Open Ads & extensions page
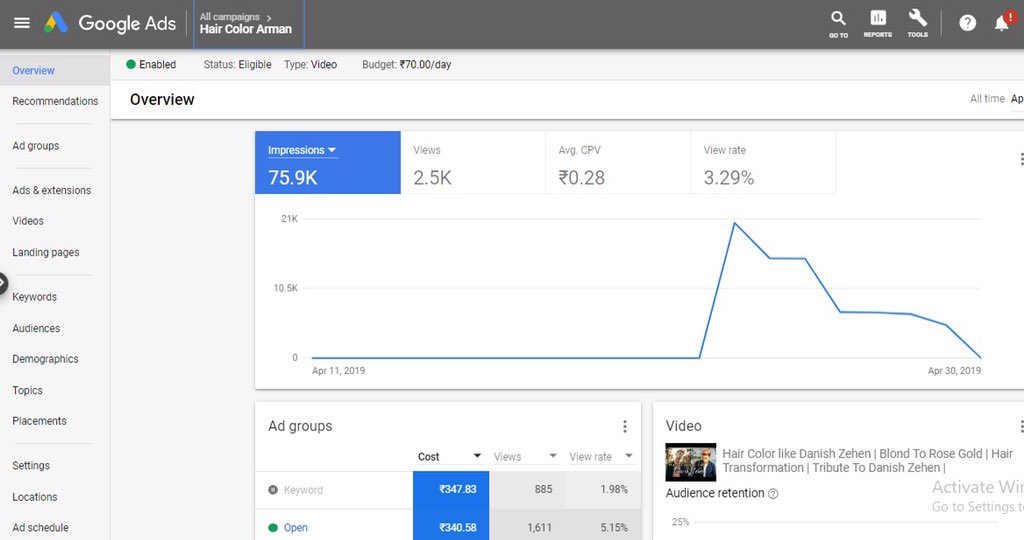The image size is (1024, 540). (x=52, y=190)
